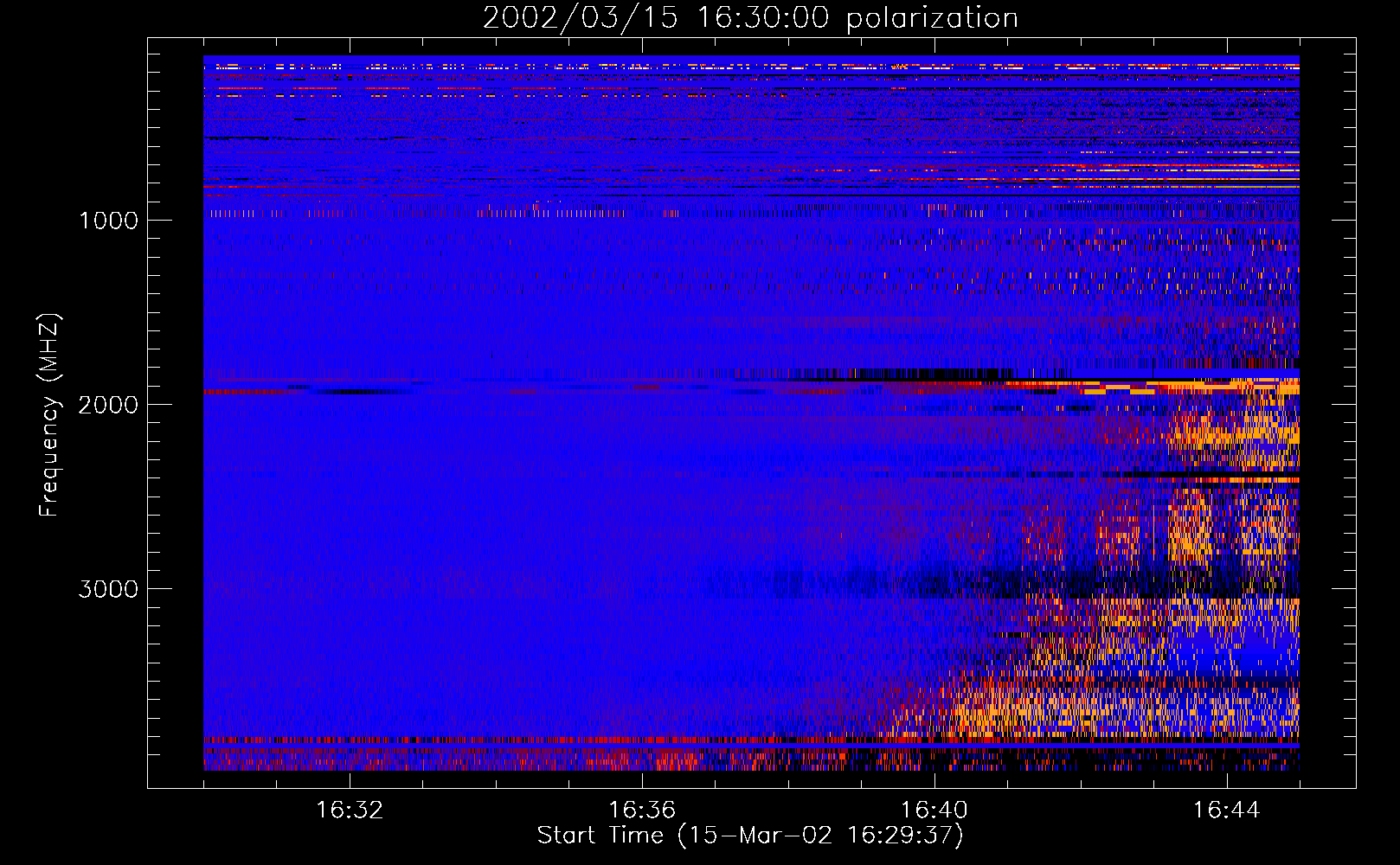Click the "16:44" time tick label
This screenshot has width=1400, height=865.
tap(1227, 811)
